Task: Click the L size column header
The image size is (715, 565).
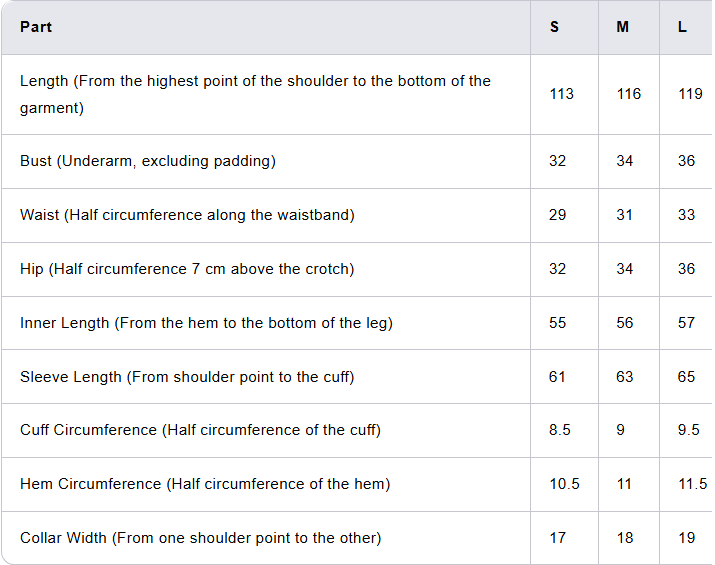Action: point(682,27)
